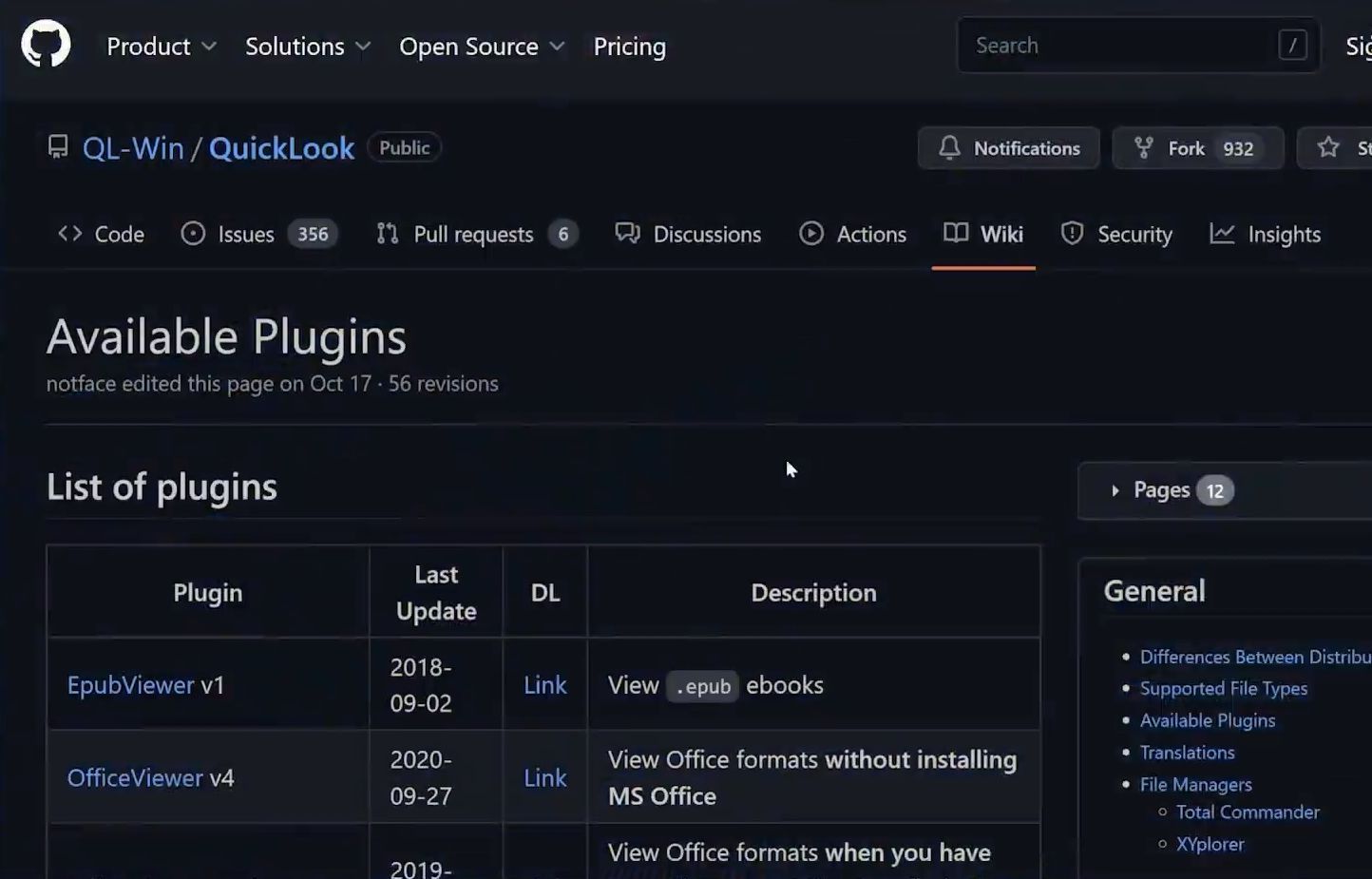Open the File Managers link
Viewport: 1372px width, 879px height.
[1195, 784]
